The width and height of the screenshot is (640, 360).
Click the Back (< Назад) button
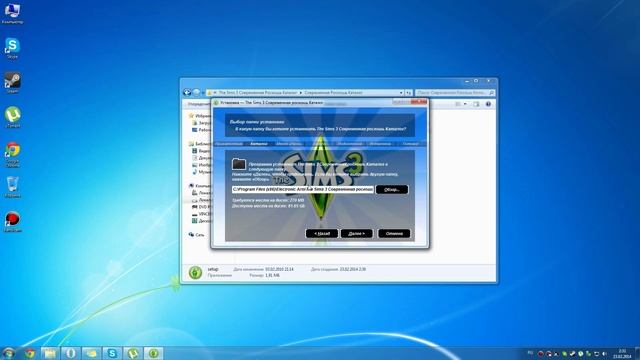click(322, 233)
